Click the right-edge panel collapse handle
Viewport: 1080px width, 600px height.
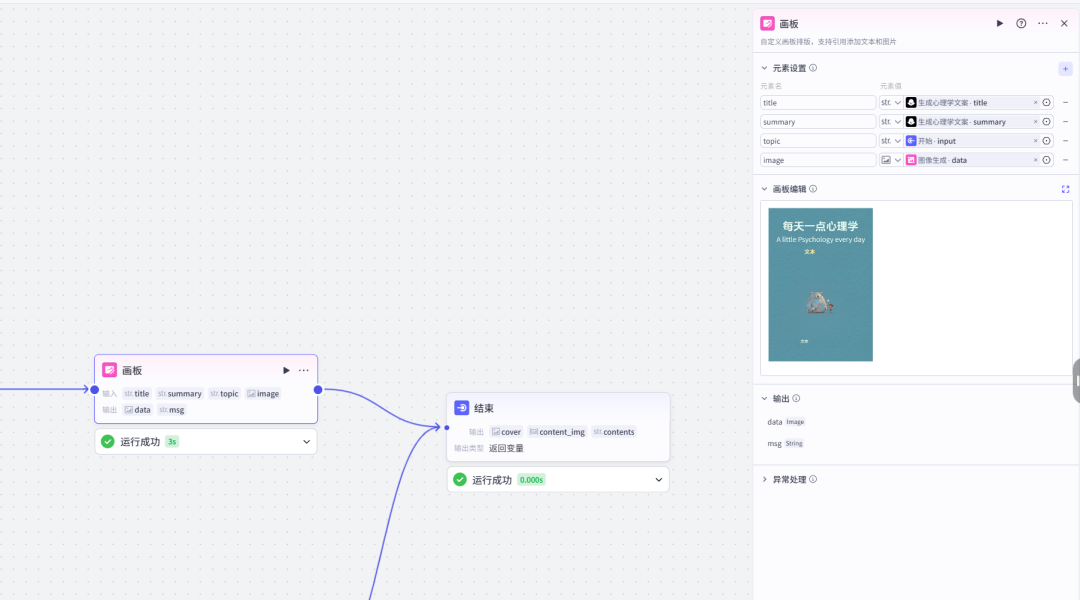[x=1077, y=380]
